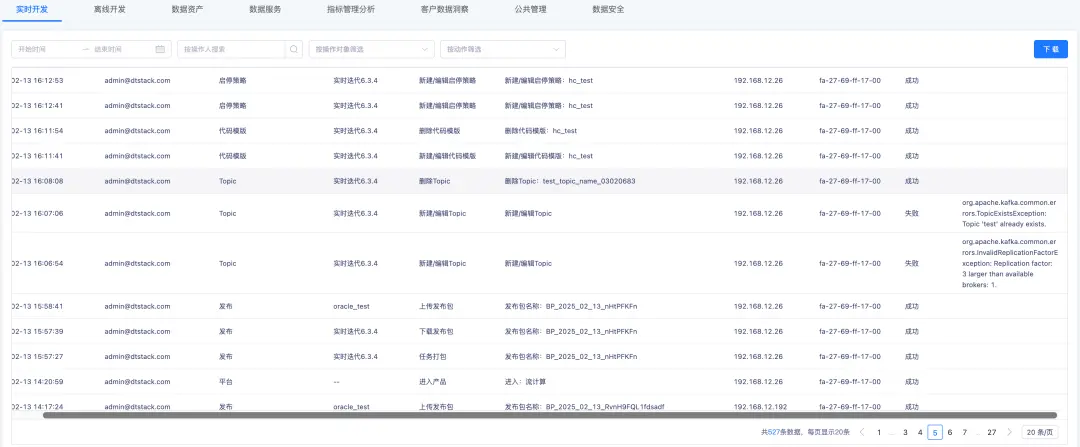Screen dimensions: 1080x447
Task: Click 失败 status in the 16:07:06 row
Action: (911, 214)
